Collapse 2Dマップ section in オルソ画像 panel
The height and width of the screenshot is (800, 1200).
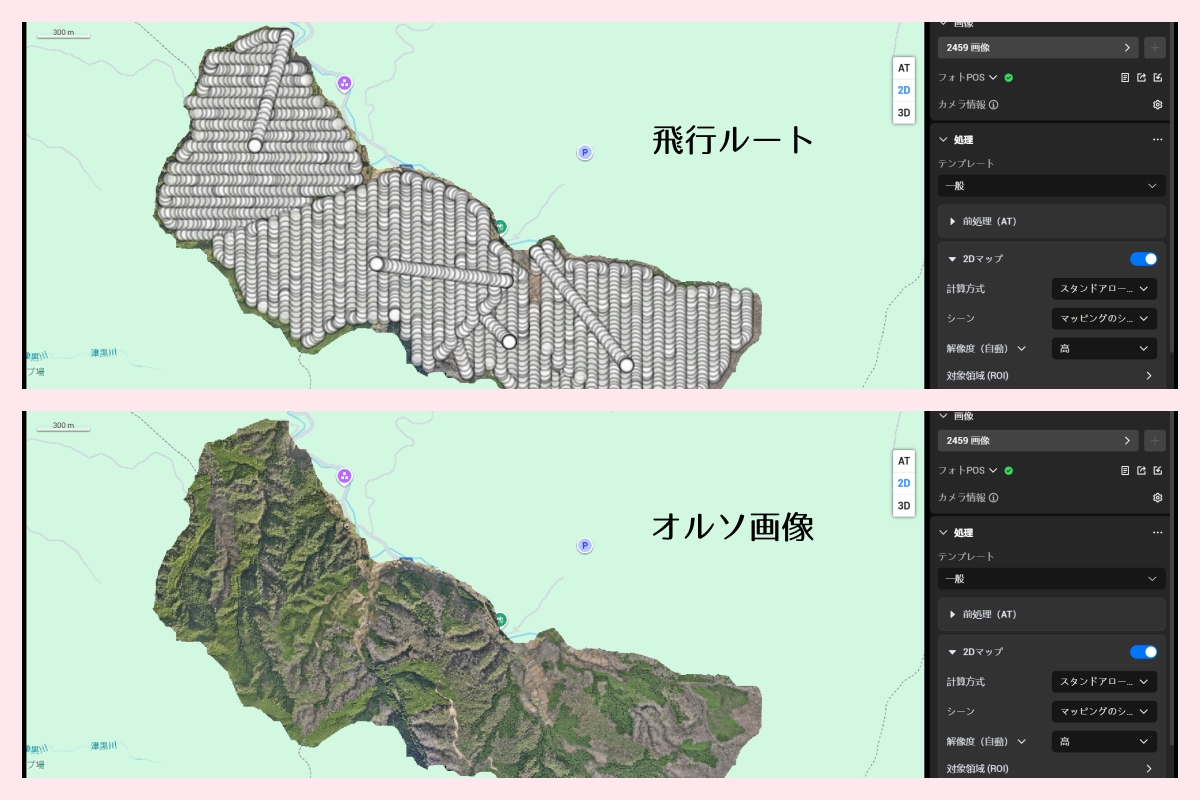coord(953,652)
